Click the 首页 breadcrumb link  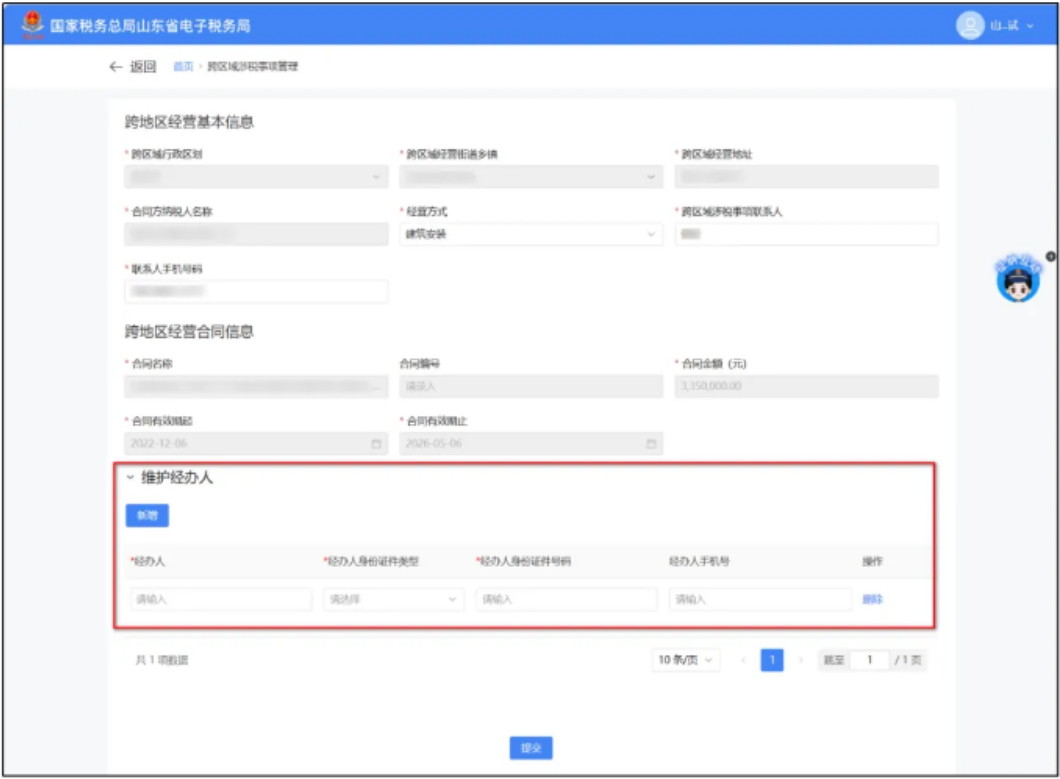tap(183, 67)
